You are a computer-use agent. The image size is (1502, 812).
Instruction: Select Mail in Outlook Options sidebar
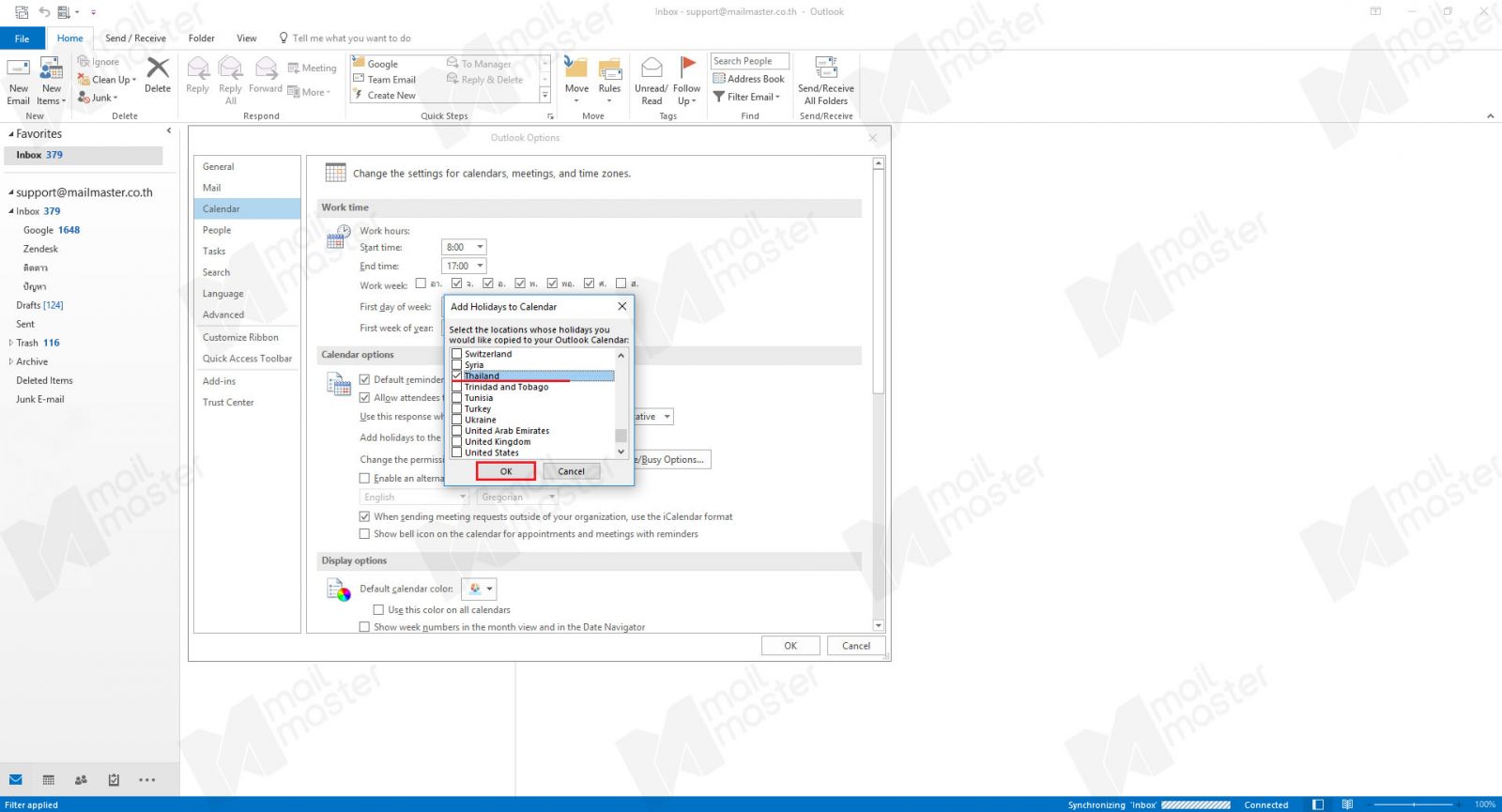coord(247,188)
